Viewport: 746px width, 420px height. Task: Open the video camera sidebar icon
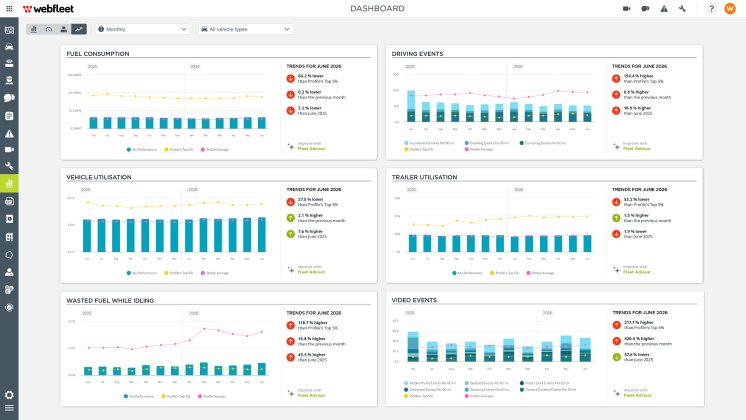(x=9, y=149)
